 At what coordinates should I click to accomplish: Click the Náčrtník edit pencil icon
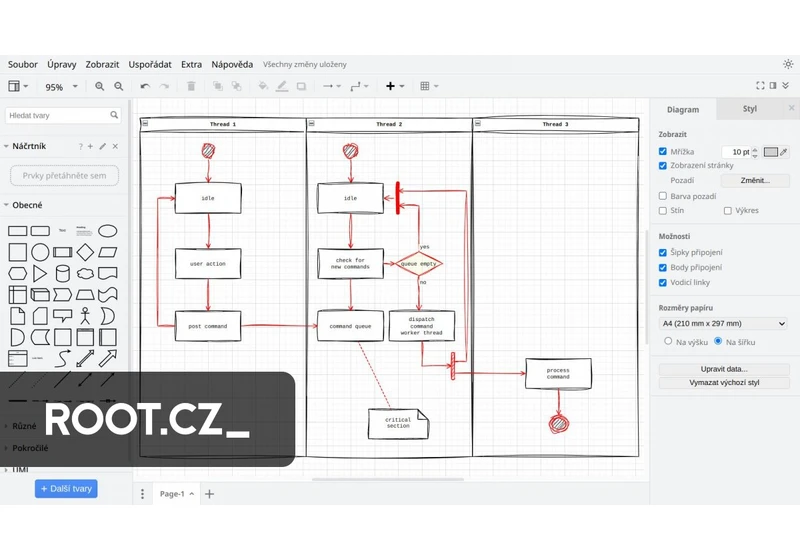coord(103,146)
